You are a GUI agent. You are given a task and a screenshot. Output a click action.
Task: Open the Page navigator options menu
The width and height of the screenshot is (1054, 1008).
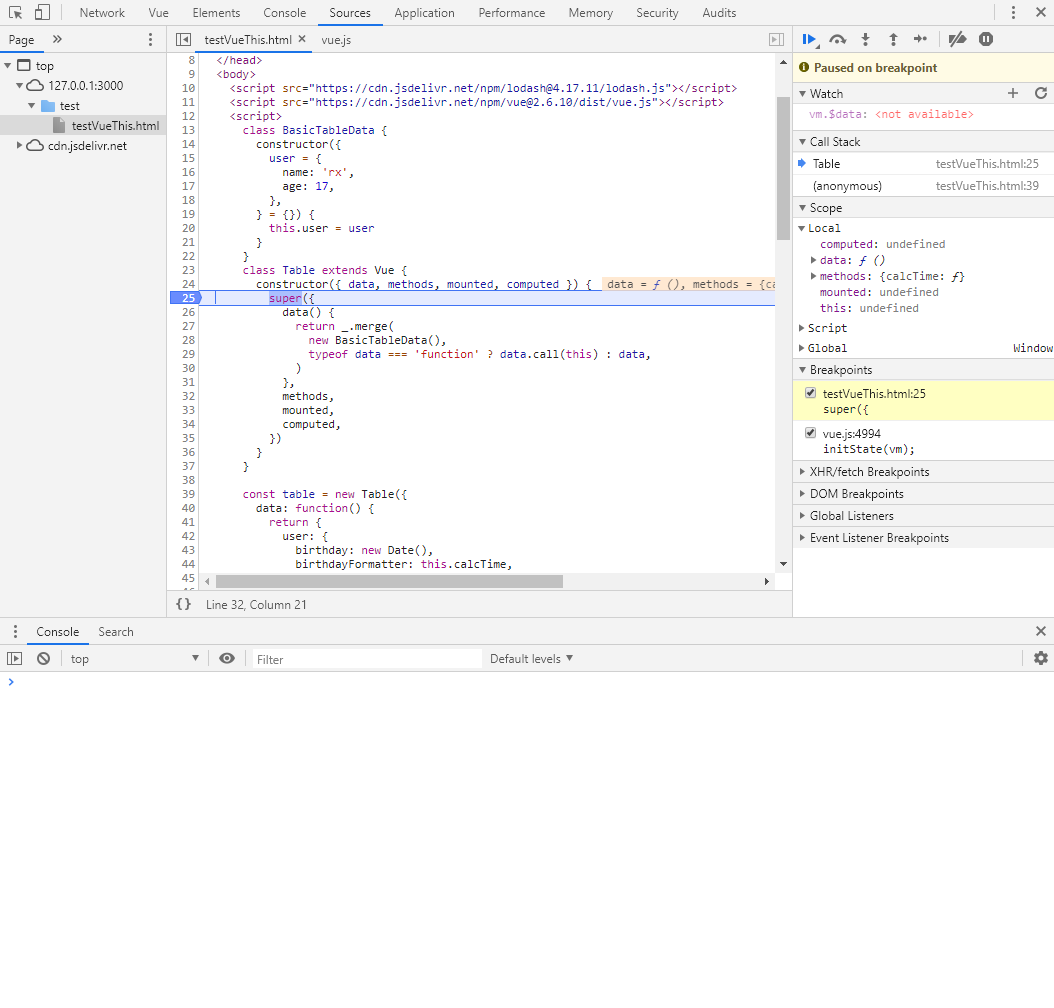click(x=150, y=40)
